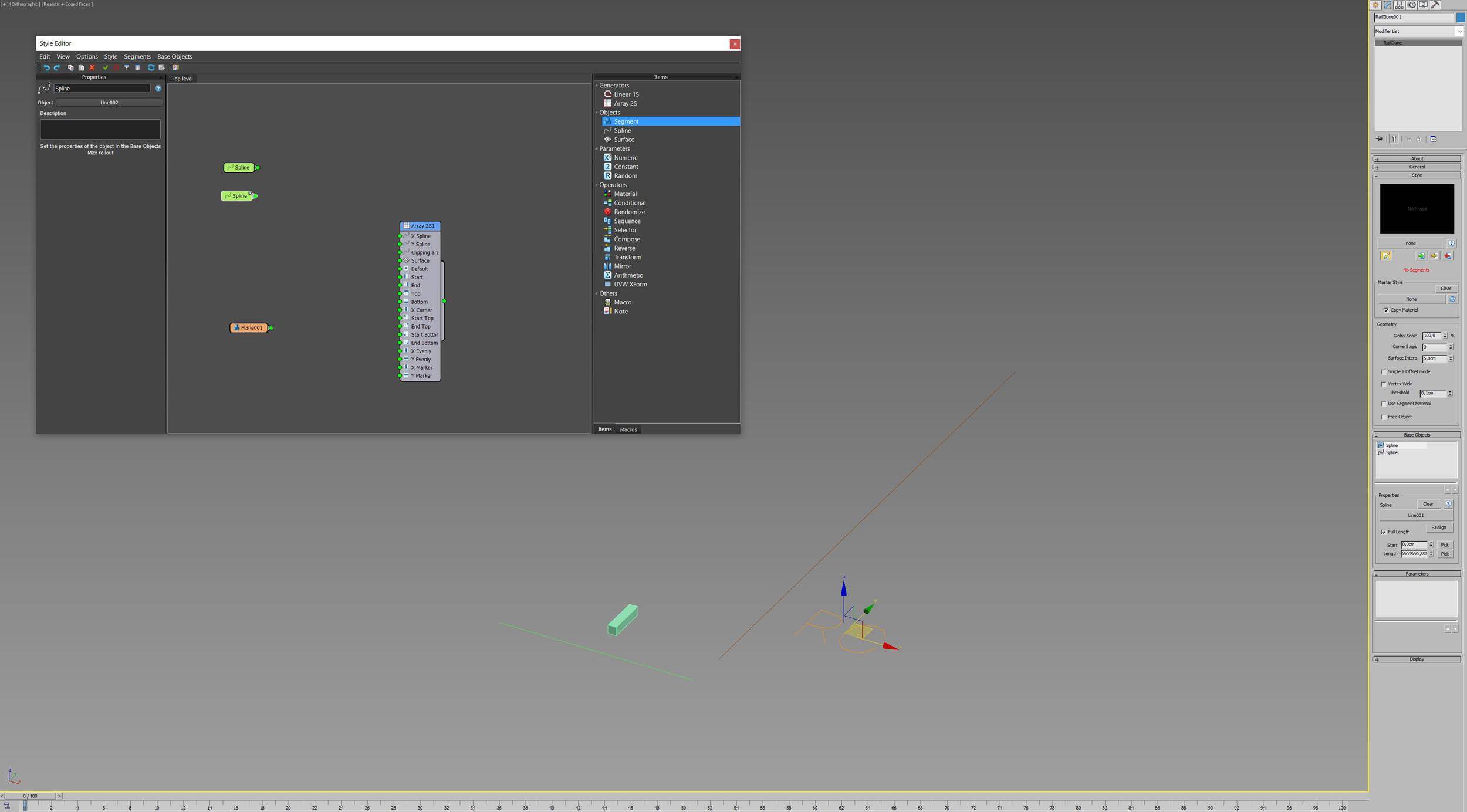Click the blue help icon beside Spline name
1467x812 pixels.
[x=158, y=89]
